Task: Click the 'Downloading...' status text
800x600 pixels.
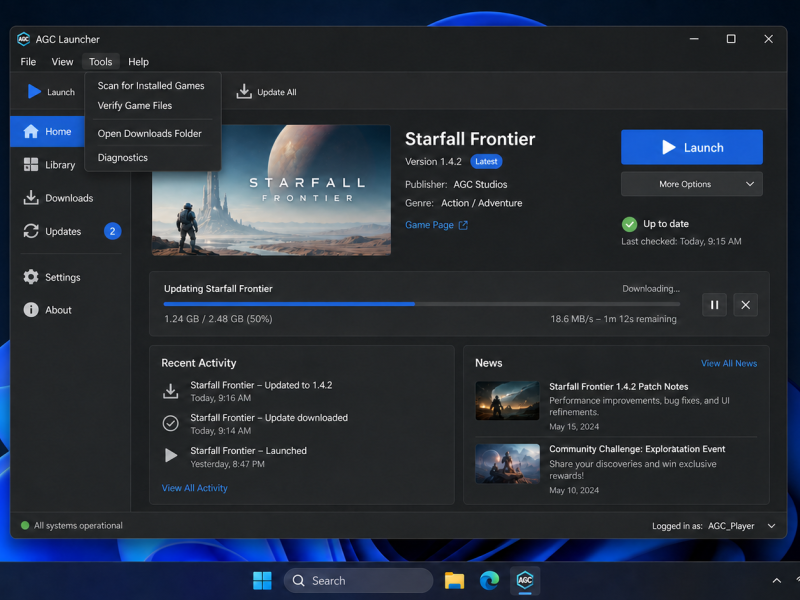Action: click(651, 289)
